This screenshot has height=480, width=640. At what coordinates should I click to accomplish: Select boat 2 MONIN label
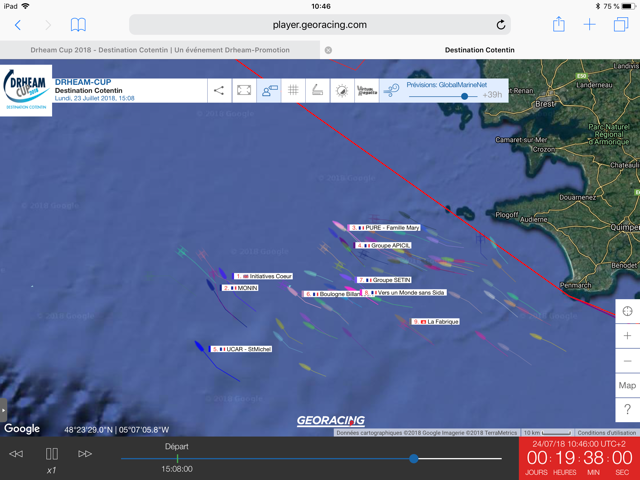pos(240,288)
